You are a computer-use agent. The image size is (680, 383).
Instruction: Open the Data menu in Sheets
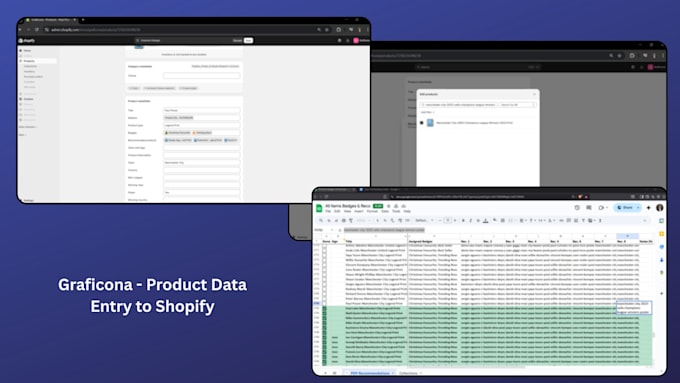pos(385,211)
